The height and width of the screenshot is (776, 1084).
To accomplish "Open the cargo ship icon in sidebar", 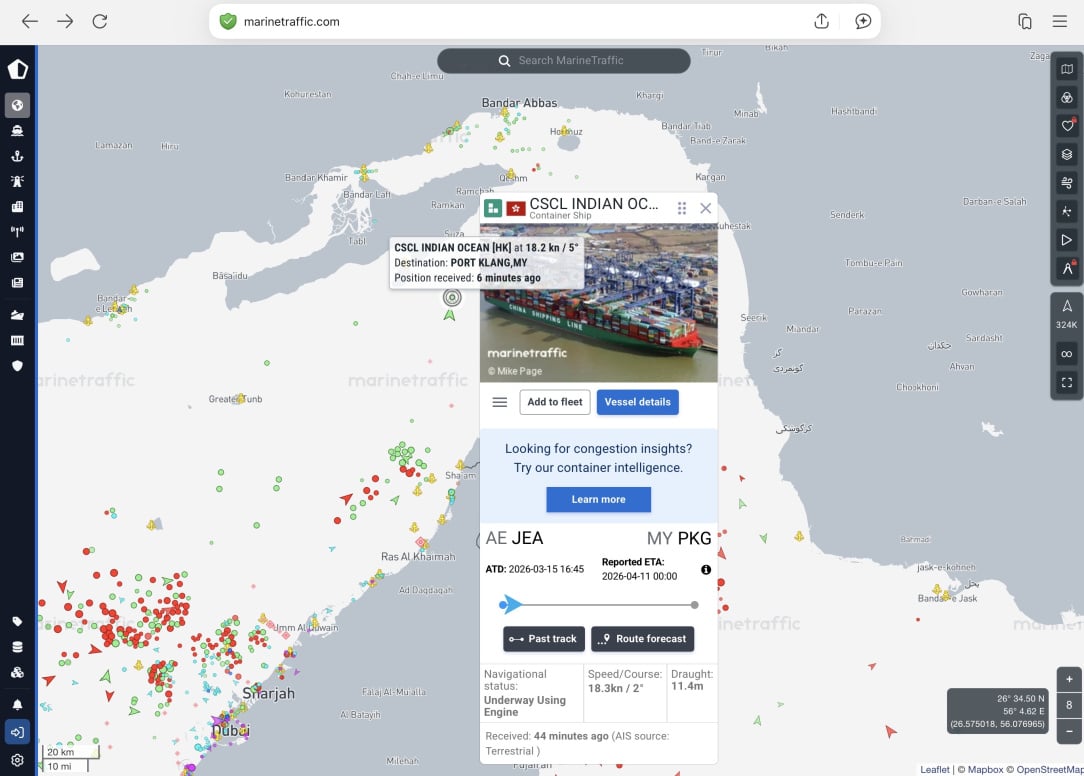I will click(x=17, y=315).
